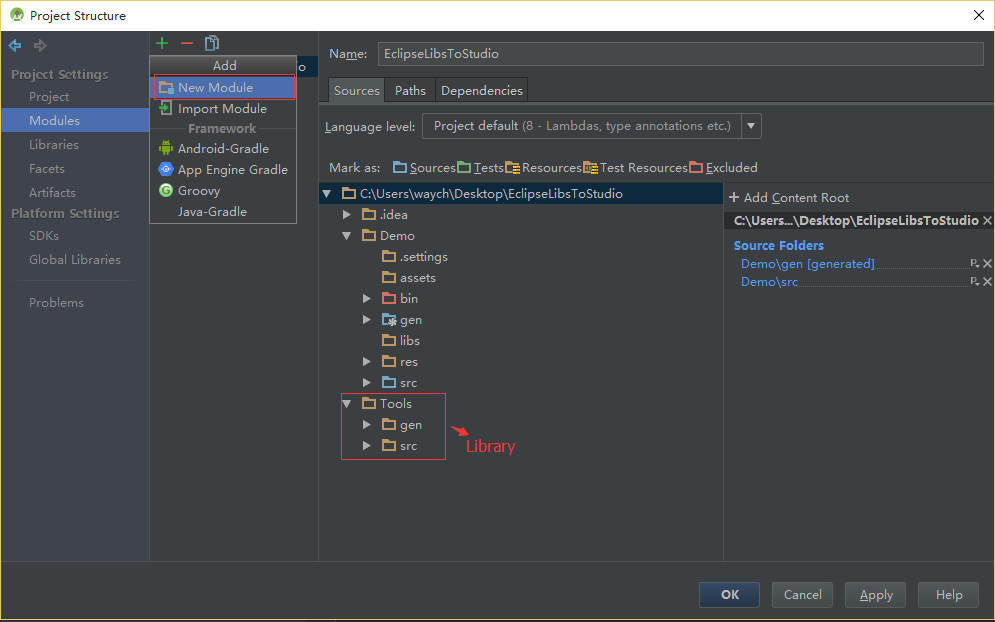Expand the res folder
Image resolution: width=995 pixels, height=622 pixels.
pyautogui.click(x=367, y=362)
